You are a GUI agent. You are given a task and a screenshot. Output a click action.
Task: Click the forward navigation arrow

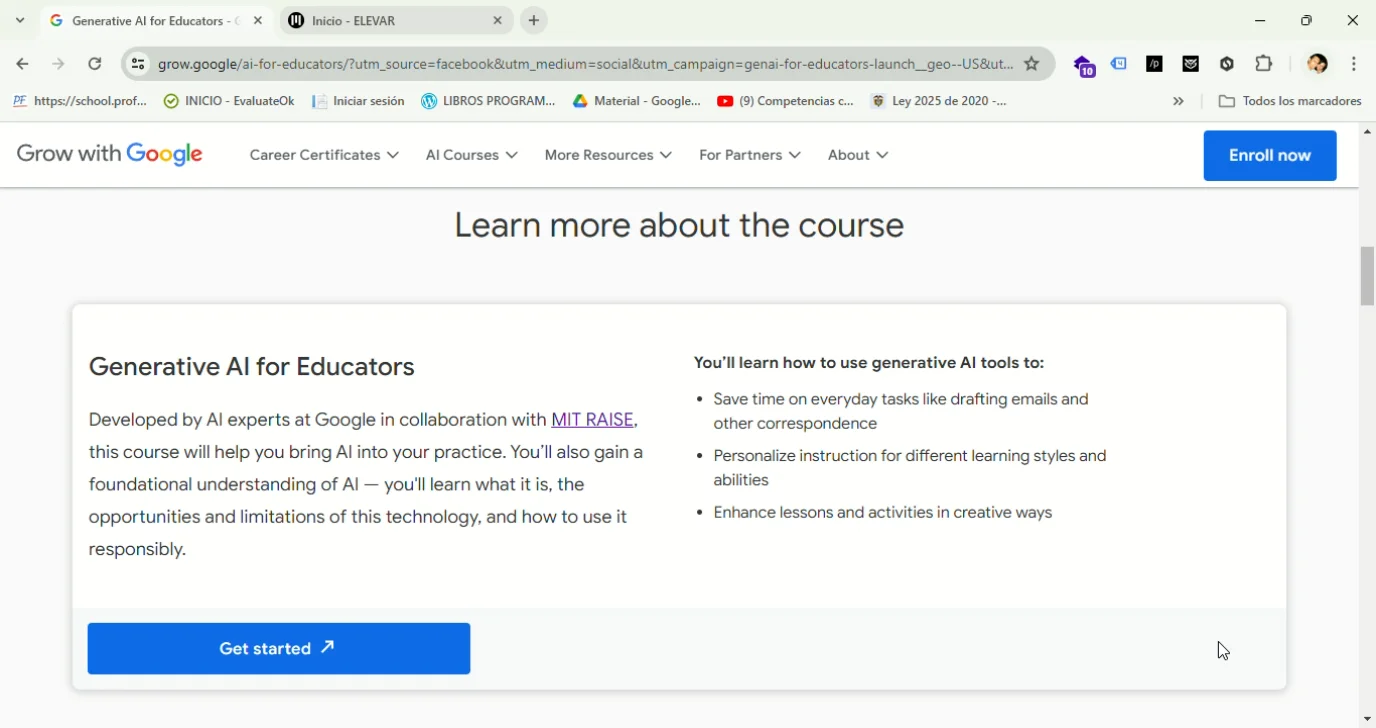(58, 64)
